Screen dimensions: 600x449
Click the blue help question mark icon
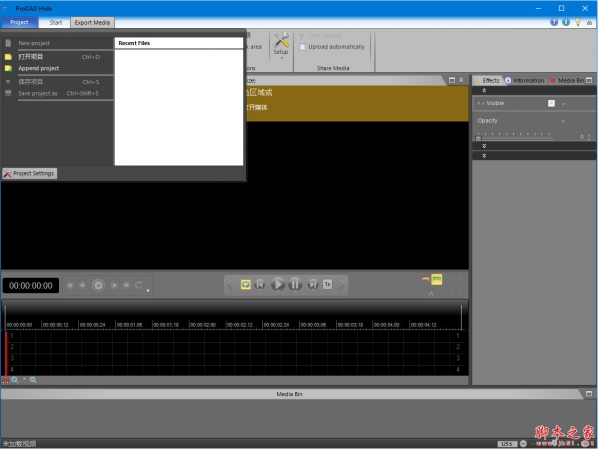[555, 22]
